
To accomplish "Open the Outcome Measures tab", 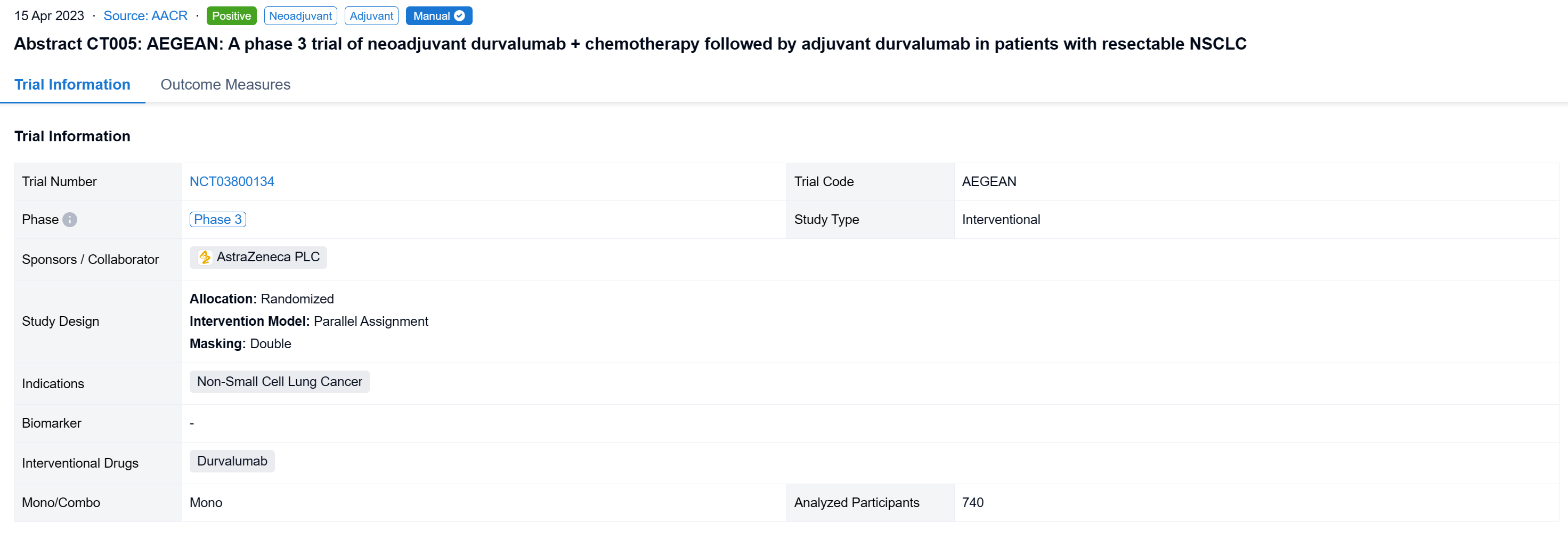I will (x=225, y=85).
